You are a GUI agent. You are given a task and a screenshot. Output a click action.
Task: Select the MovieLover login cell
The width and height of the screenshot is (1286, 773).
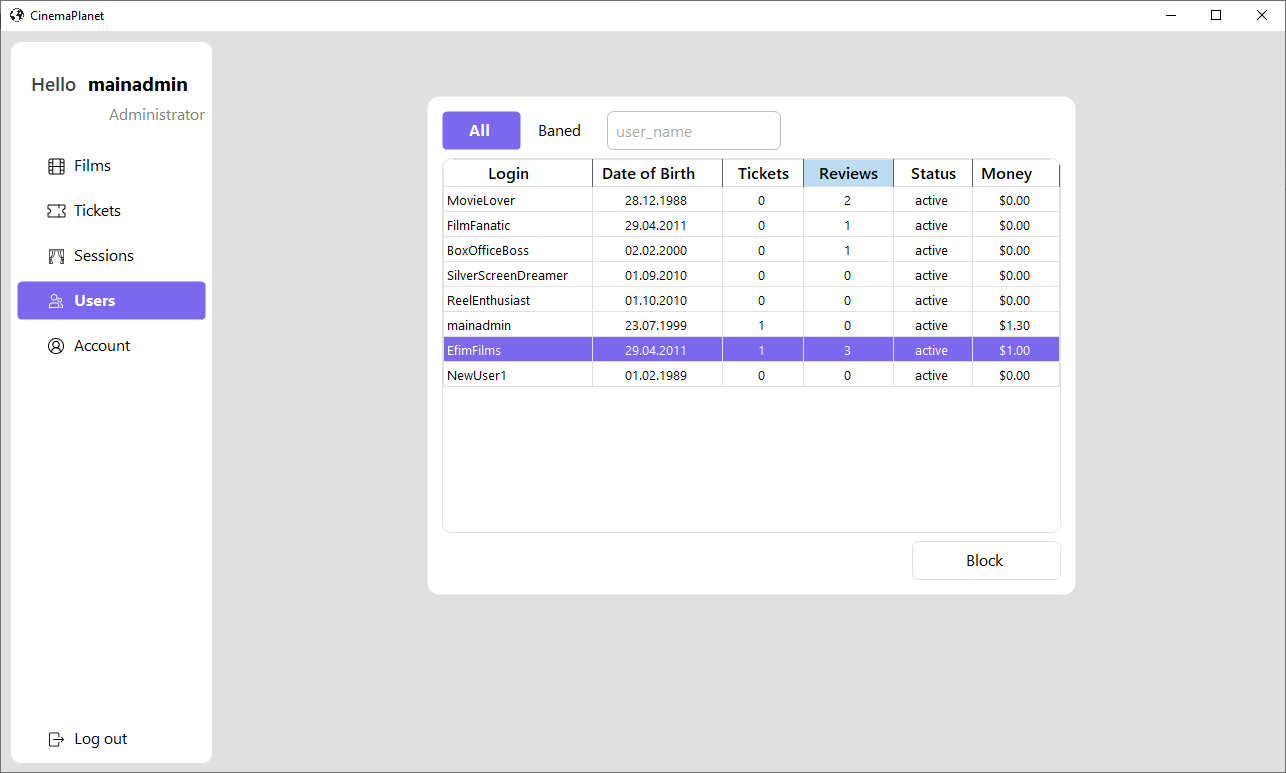pyautogui.click(x=518, y=200)
